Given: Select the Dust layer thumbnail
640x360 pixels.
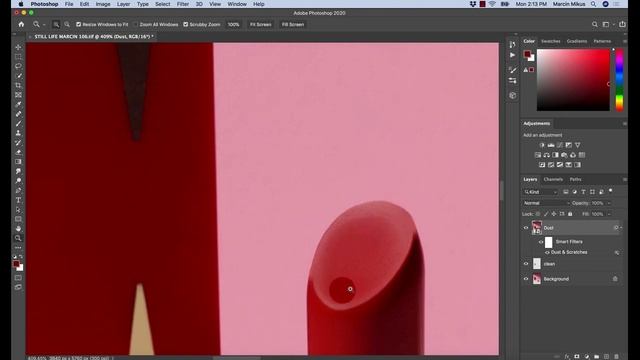Looking at the screenshot, I should pyautogui.click(x=537, y=228).
